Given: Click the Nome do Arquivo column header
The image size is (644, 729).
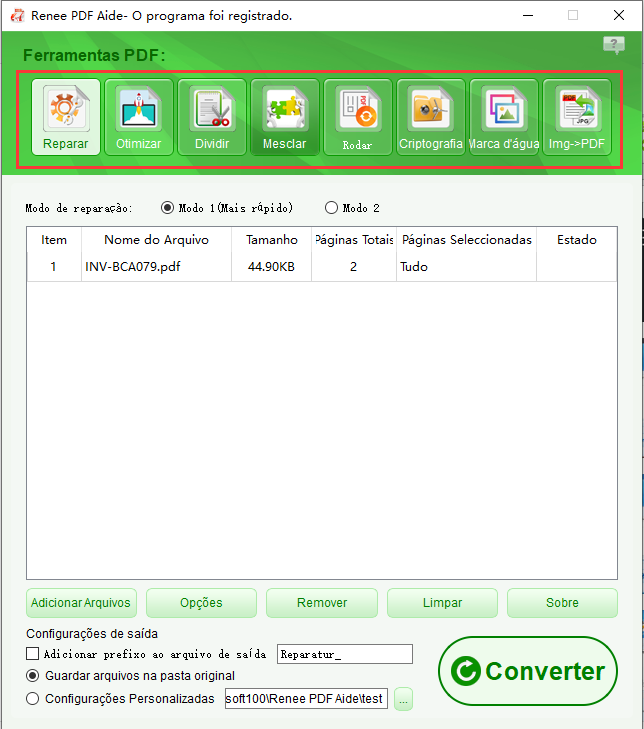Looking at the screenshot, I should click(x=156, y=240).
